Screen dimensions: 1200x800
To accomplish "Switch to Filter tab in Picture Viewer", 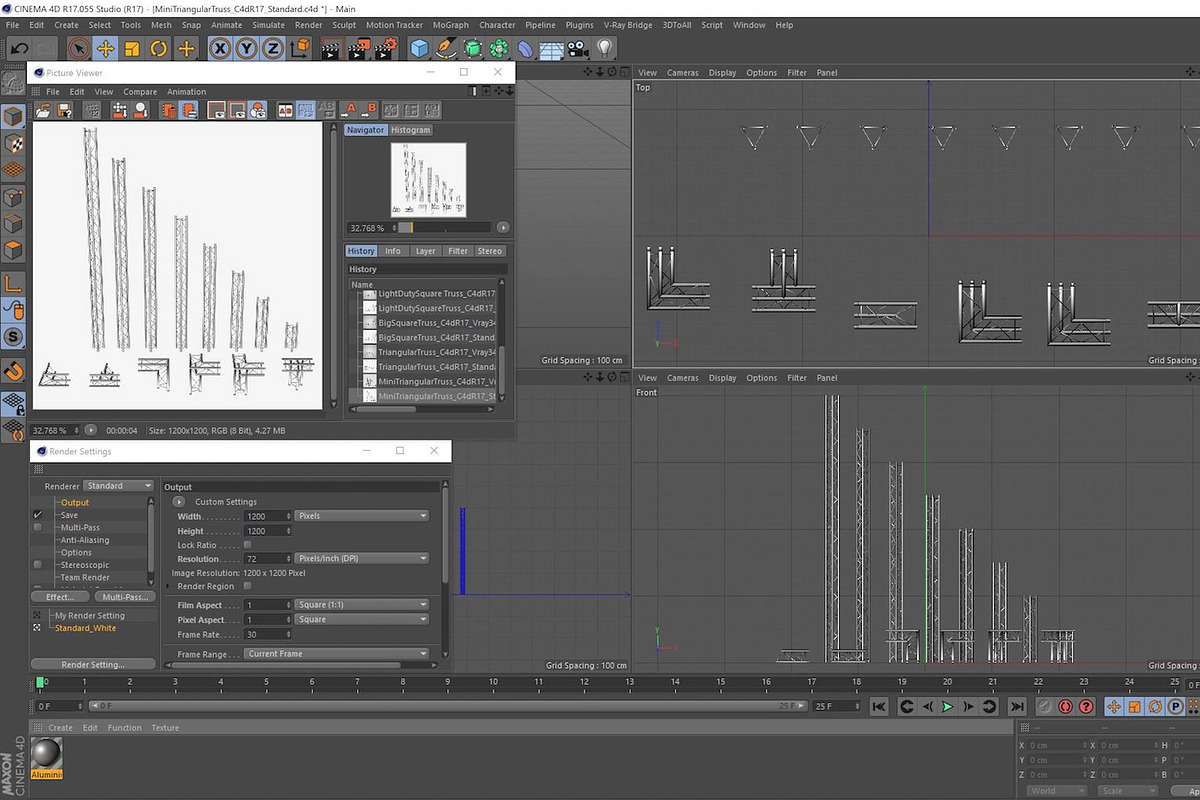I will [x=458, y=251].
